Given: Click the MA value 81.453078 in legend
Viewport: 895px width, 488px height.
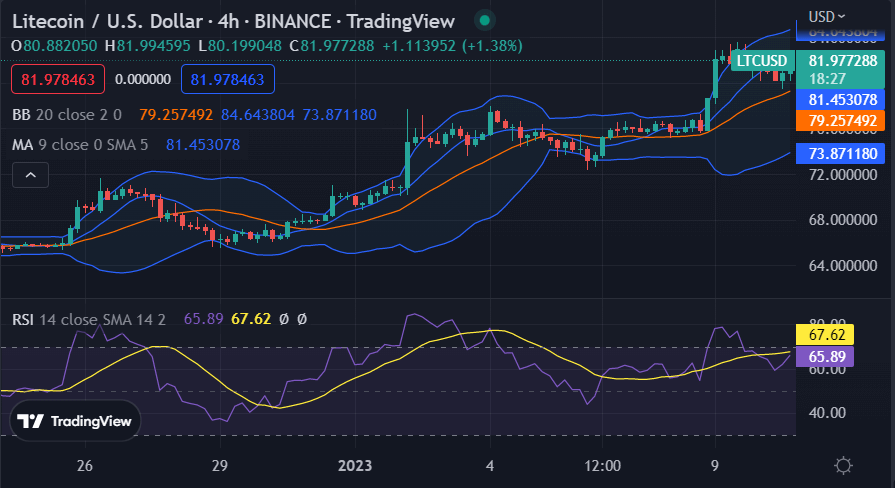Looking at the screenshot, I should 203,145.
